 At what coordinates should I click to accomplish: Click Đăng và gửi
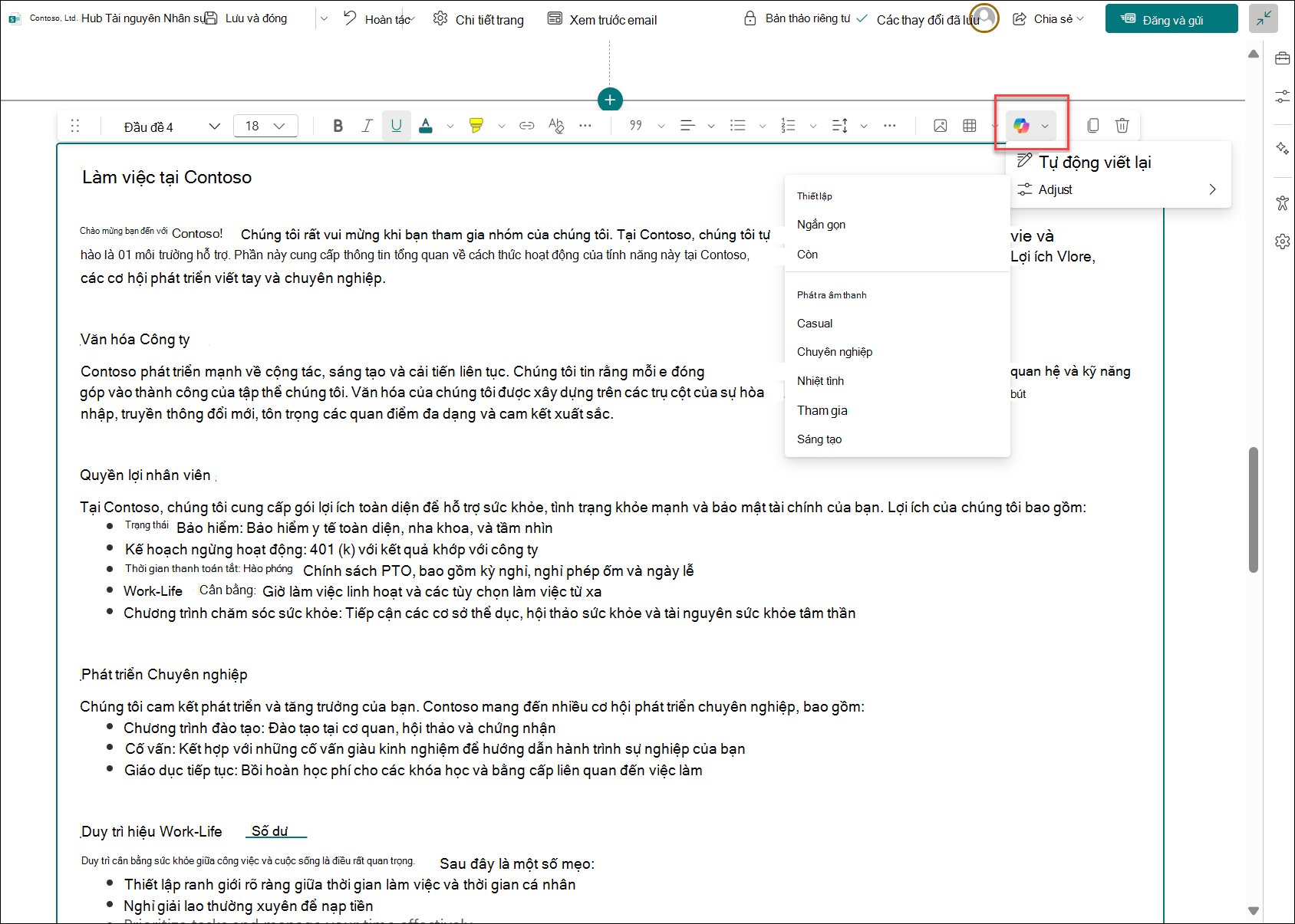[1171, 18]
